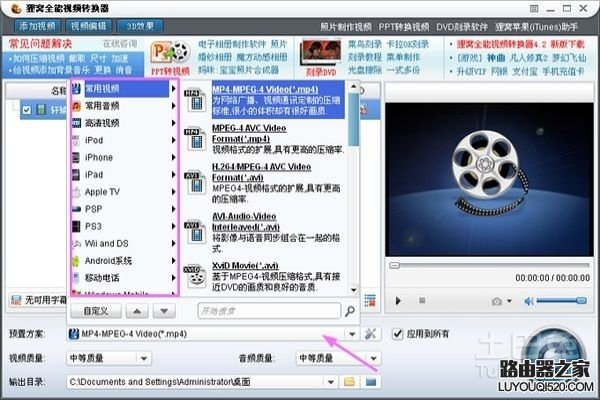The height and width of the screenshot is (400, 600).
Task: Expand the iPhone submenu arrow
Action: click(174, 158)
